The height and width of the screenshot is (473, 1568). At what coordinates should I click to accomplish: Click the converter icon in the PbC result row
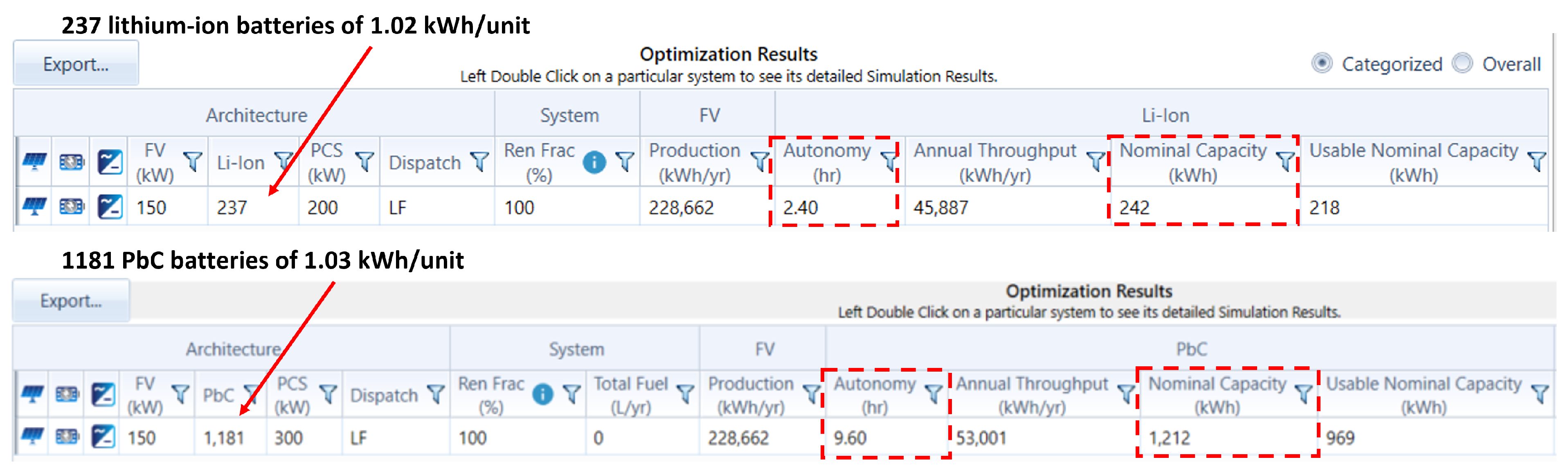[103, 437]
